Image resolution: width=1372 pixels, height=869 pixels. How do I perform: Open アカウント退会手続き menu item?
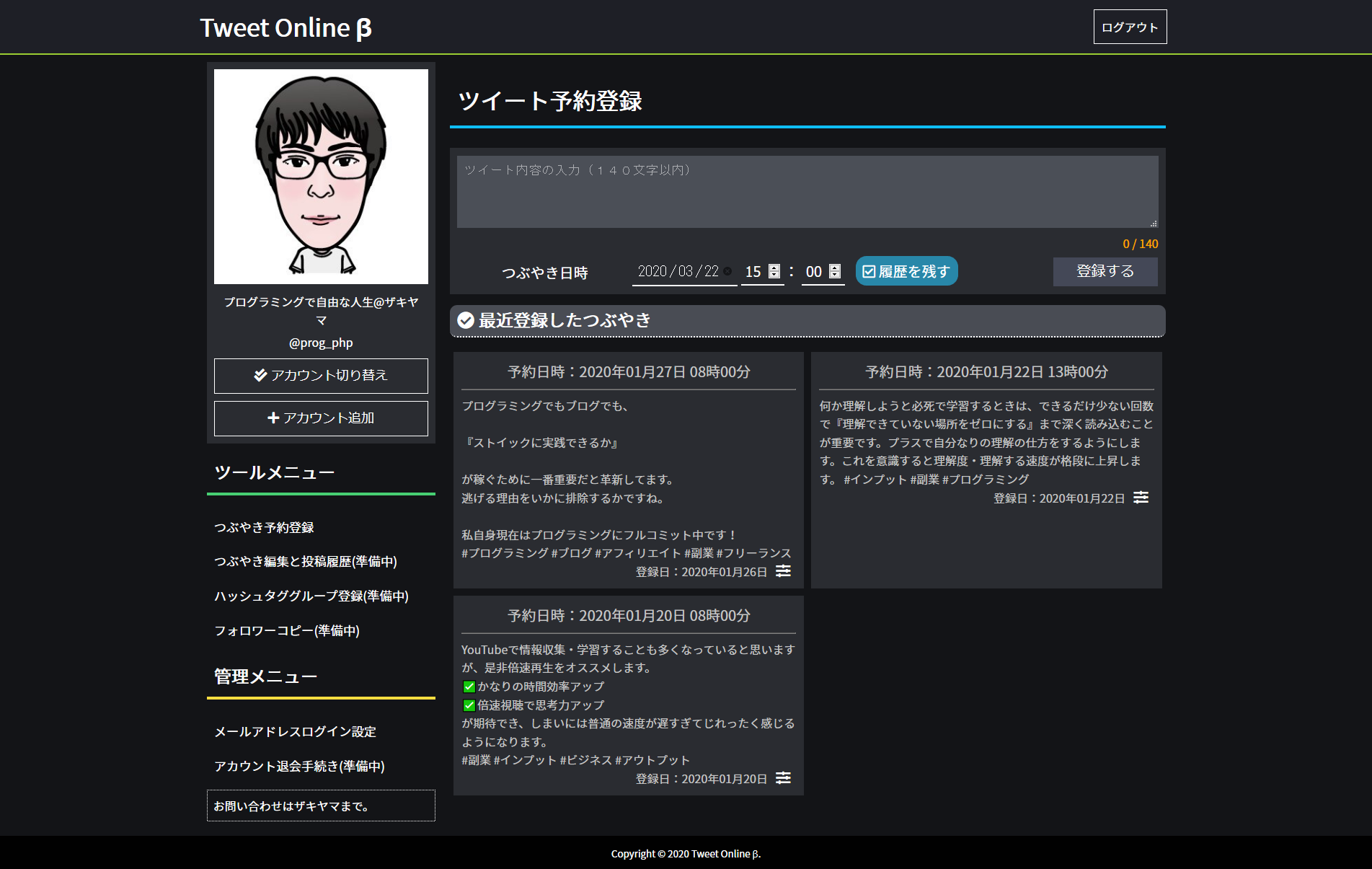pyautogui.click(x=299, y=766)
